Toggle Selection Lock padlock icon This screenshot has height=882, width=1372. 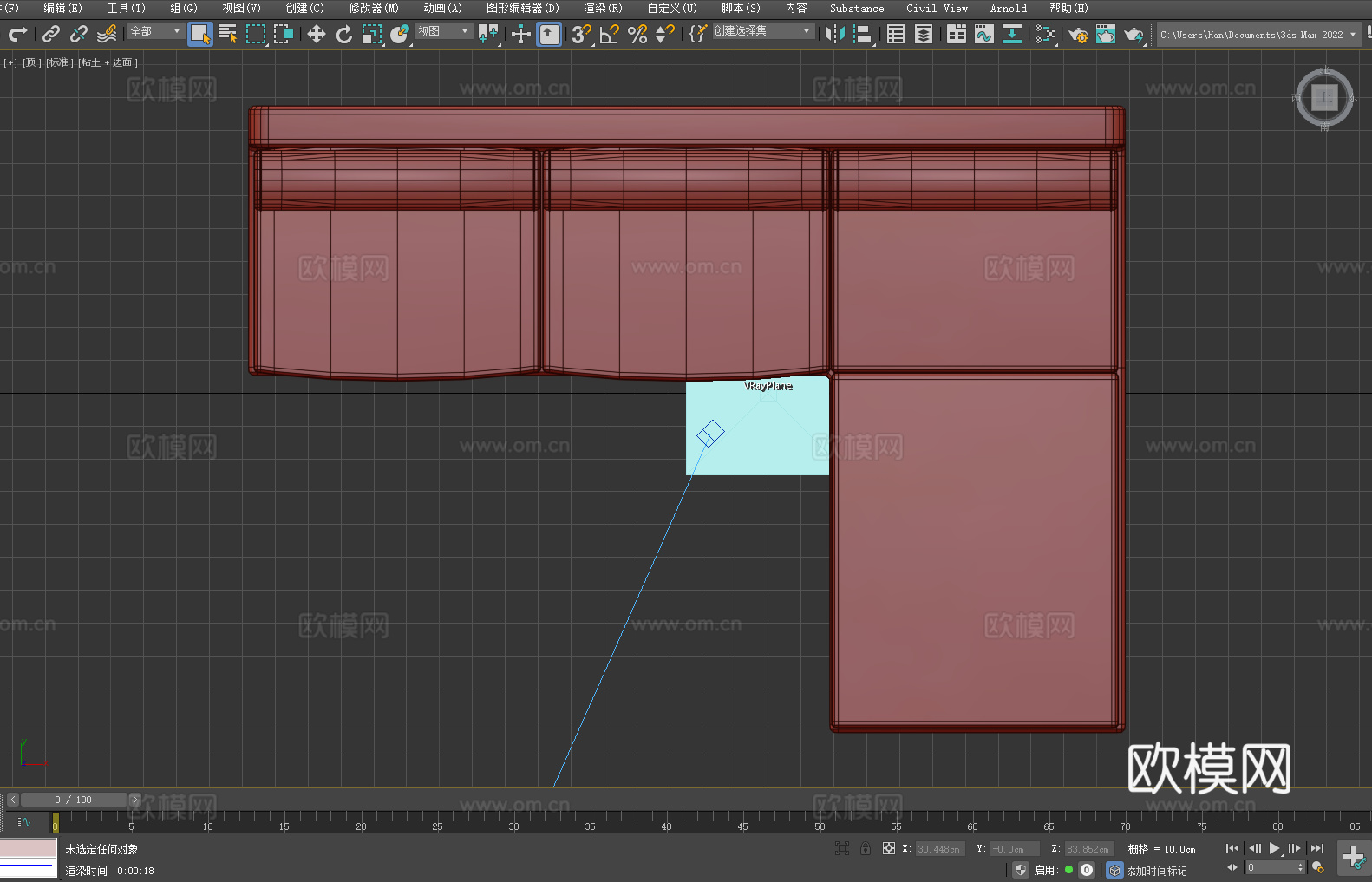click(x=866, y=848)
